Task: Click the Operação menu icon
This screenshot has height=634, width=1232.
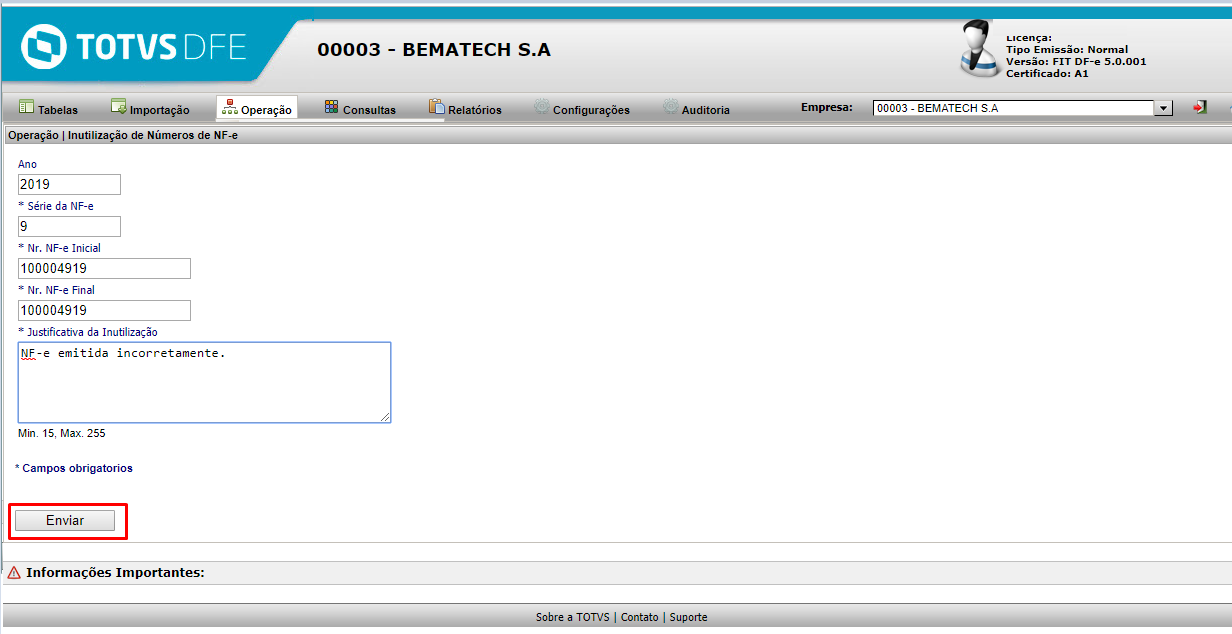Action: tap(230, 107)
